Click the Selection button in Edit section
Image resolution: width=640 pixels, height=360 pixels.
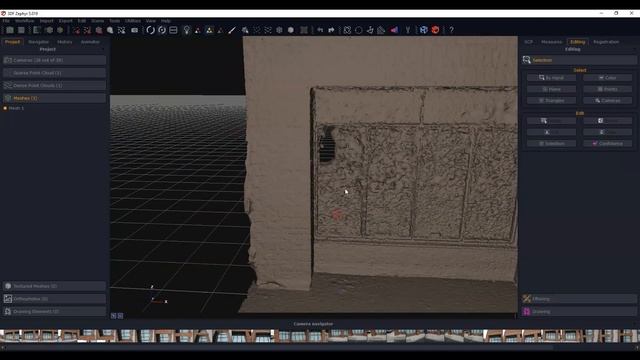pyautogui.click(x=551, y=144)
